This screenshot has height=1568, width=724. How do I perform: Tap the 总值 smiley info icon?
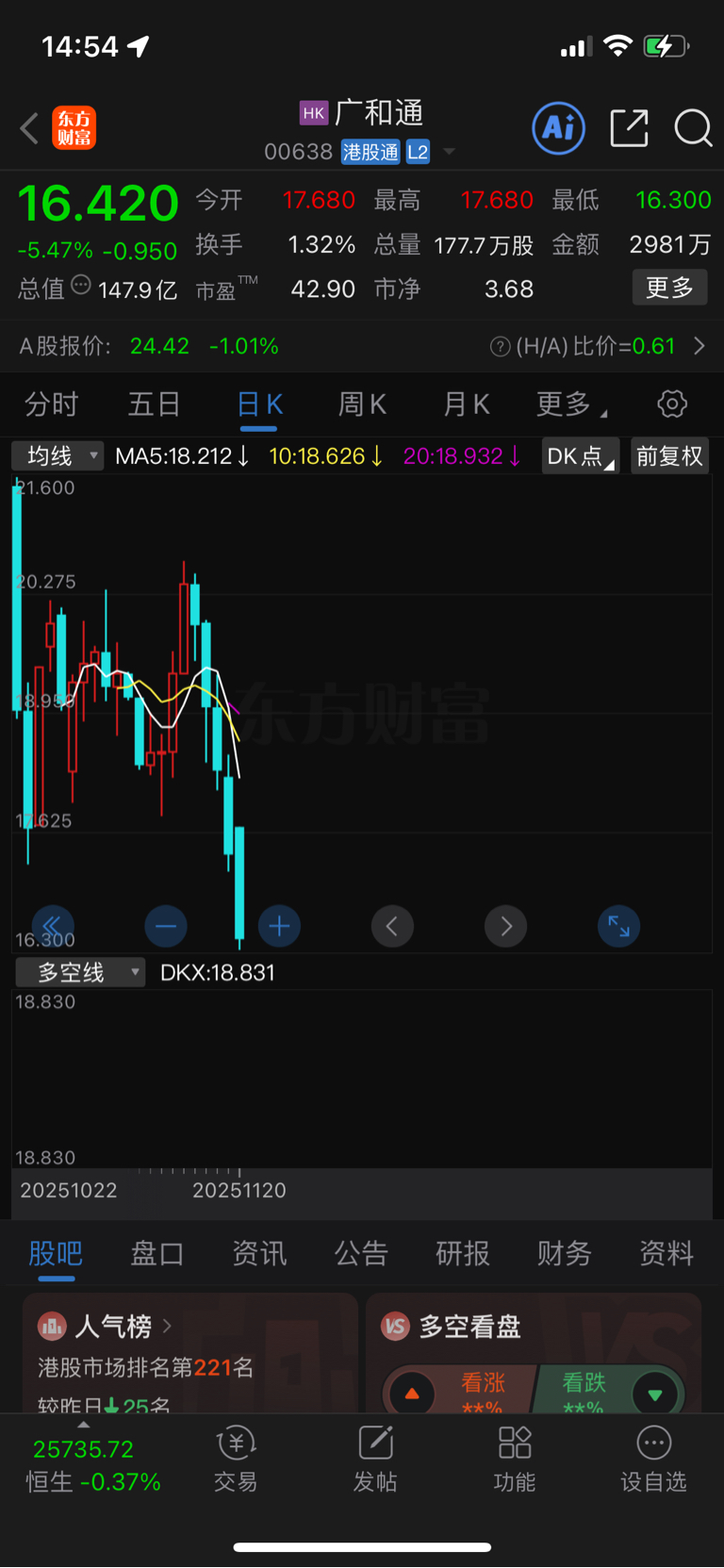[x=81, y=285]
